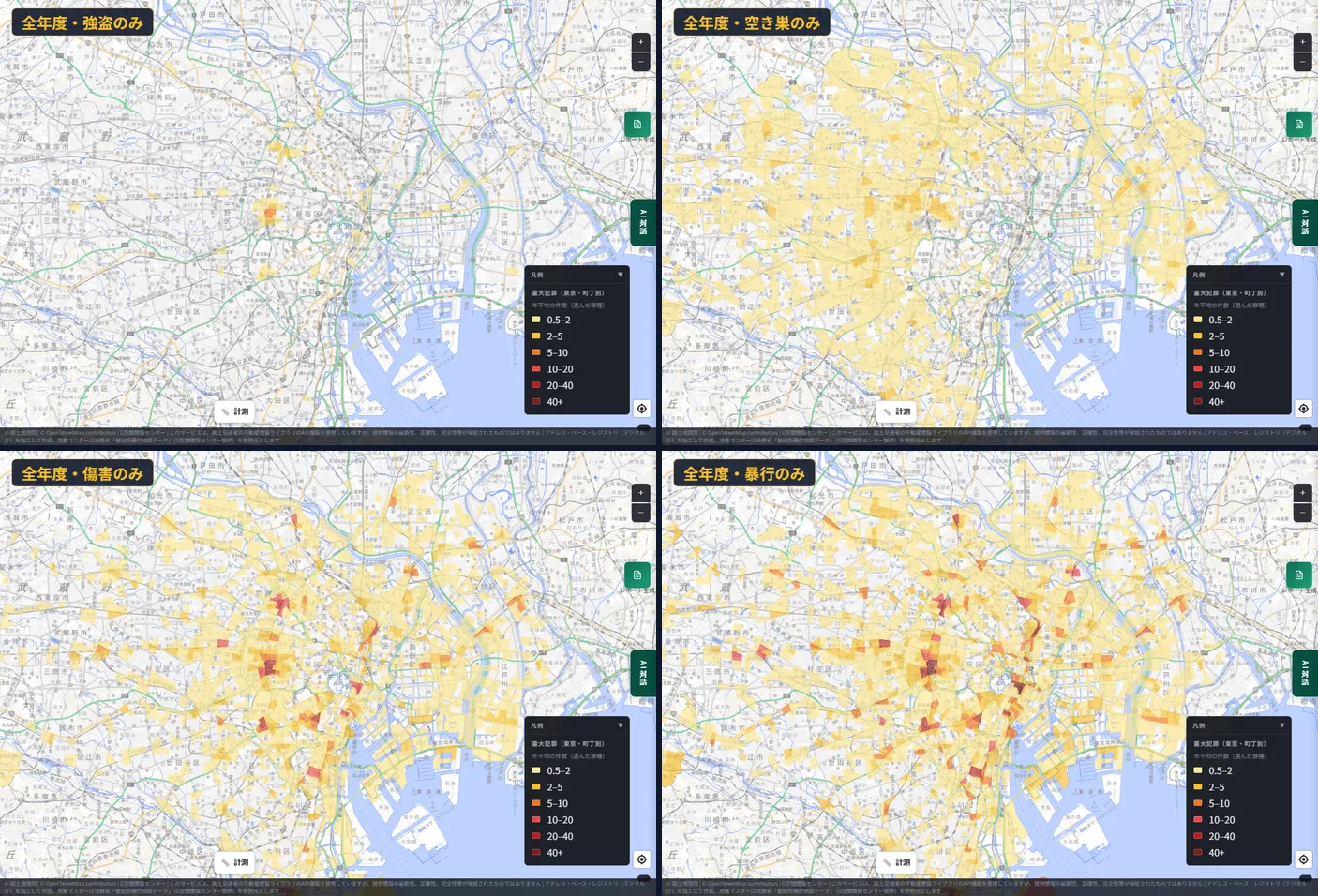Click 40+ swatch in 傷害のみ legend
The width and height of the screenshot is (1318, 896).
536,853
